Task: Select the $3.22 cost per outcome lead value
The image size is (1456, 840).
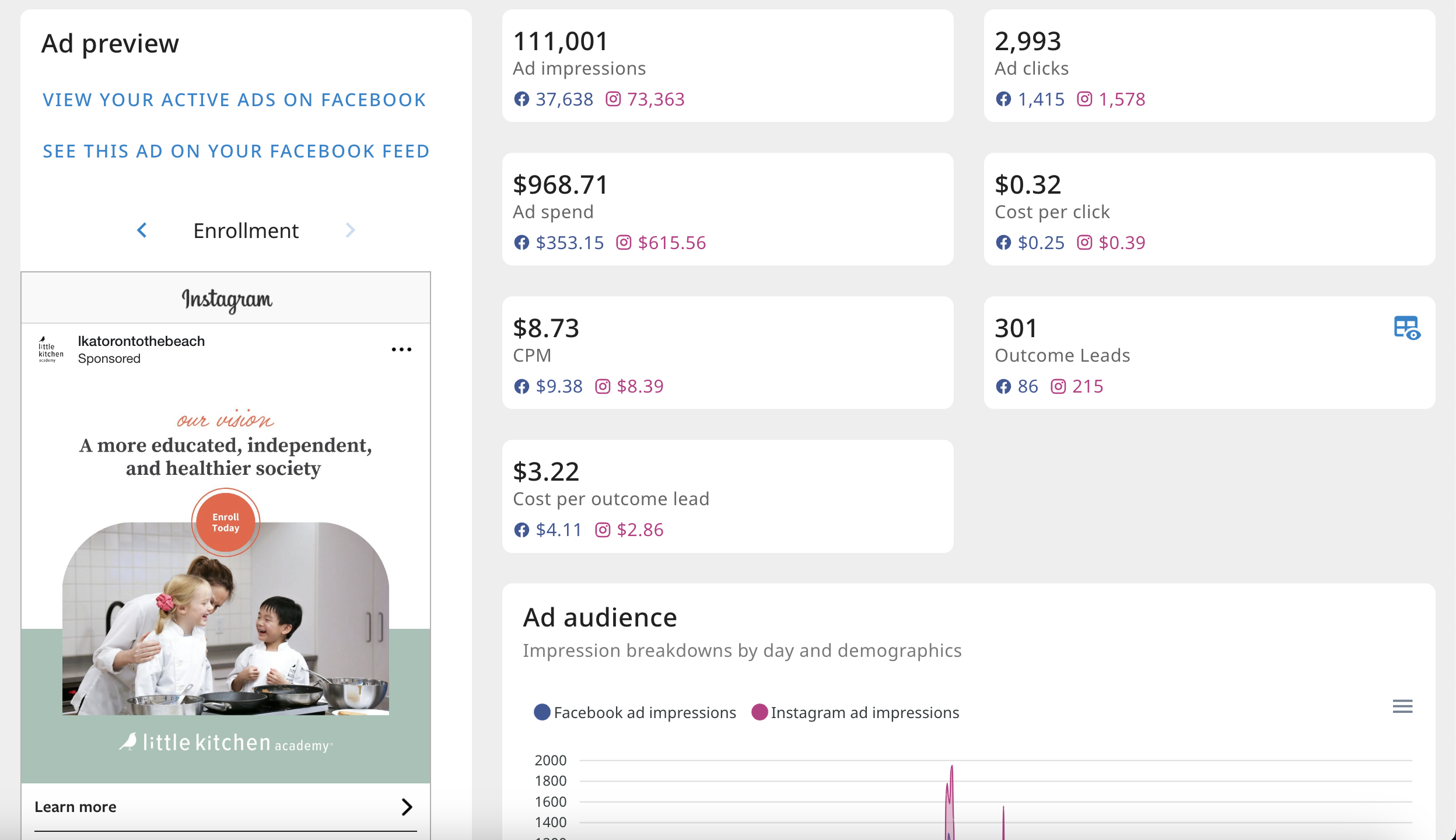Action: (546, 472)
